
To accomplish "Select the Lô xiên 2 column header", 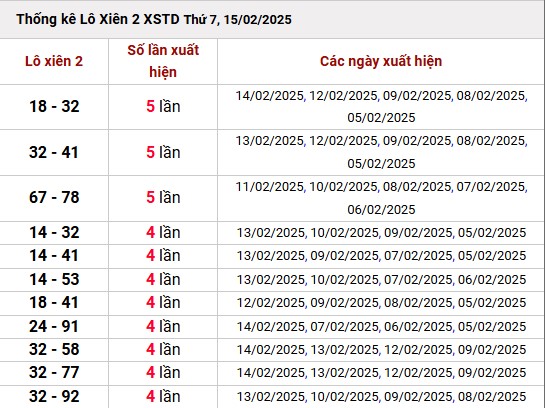I will pos(54,62).
